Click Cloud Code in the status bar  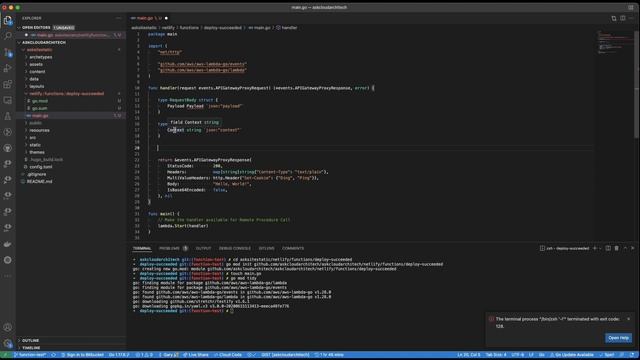227,355
